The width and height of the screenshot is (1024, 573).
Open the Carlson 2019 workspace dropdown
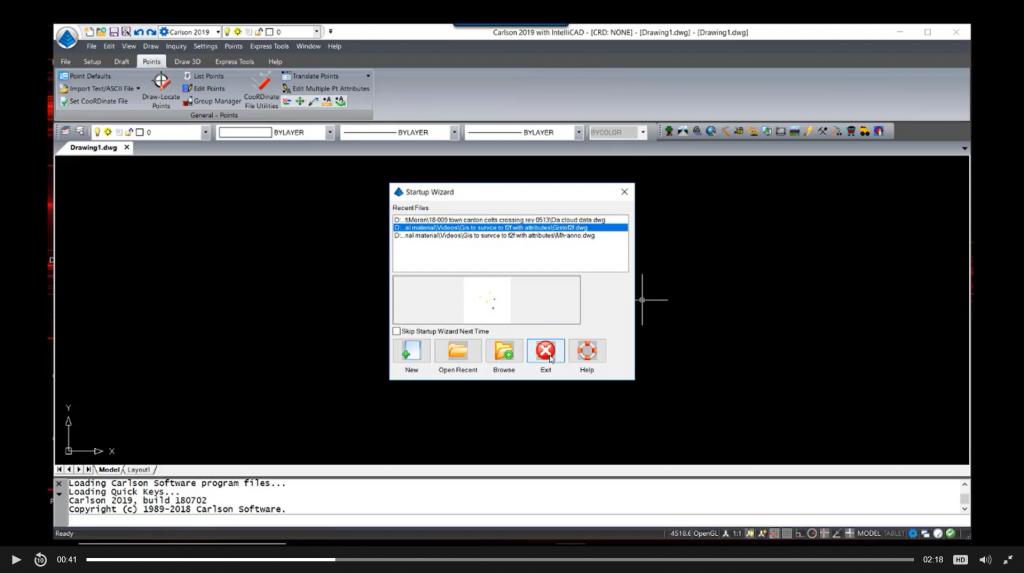tap(218, 31)
